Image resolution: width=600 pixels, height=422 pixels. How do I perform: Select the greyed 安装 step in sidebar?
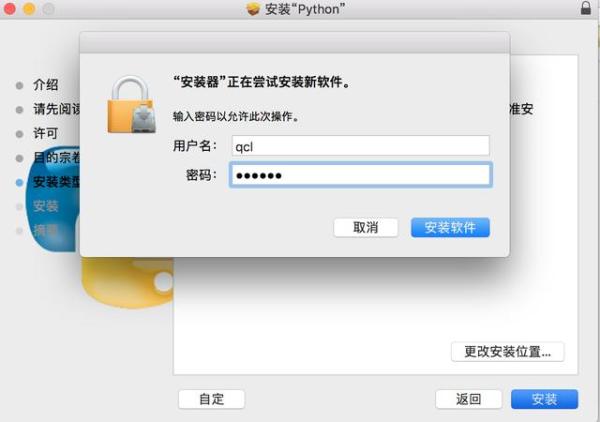[x=45, y=206]
